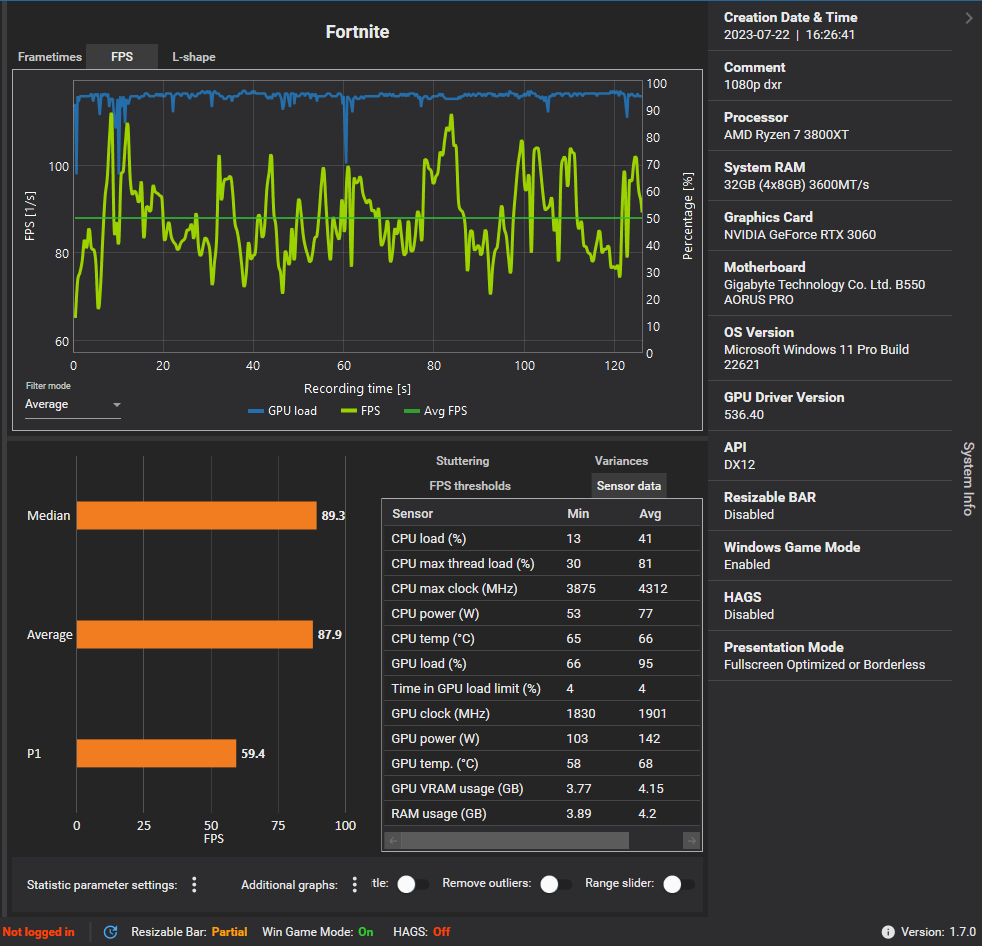Click System RAM 32GB value
The width and height of the screenshot is (982, 946).
click(x=796, y=185)
